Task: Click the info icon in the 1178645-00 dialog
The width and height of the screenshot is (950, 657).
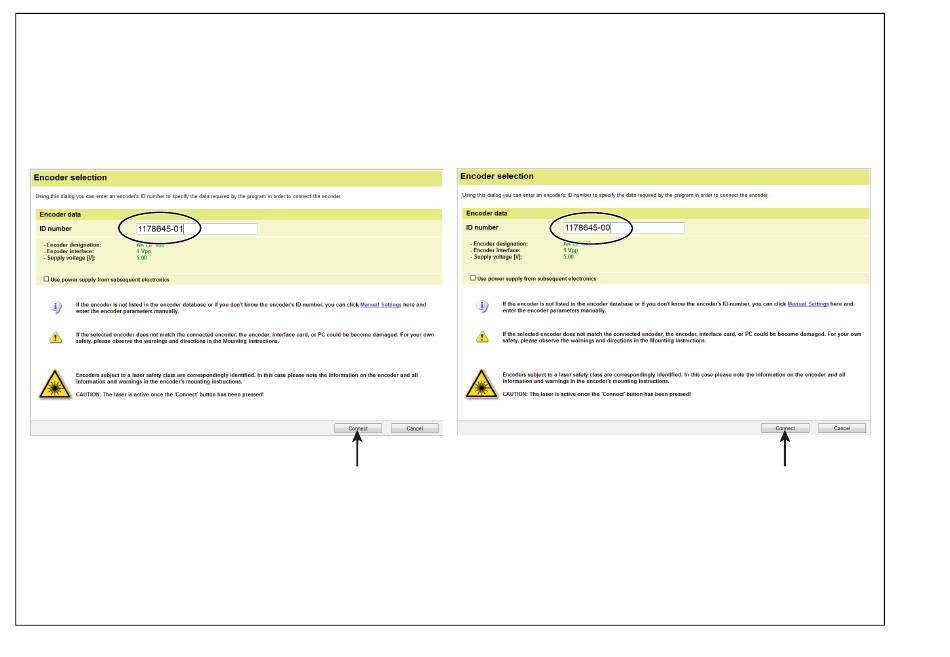Action: pos(482,306)
